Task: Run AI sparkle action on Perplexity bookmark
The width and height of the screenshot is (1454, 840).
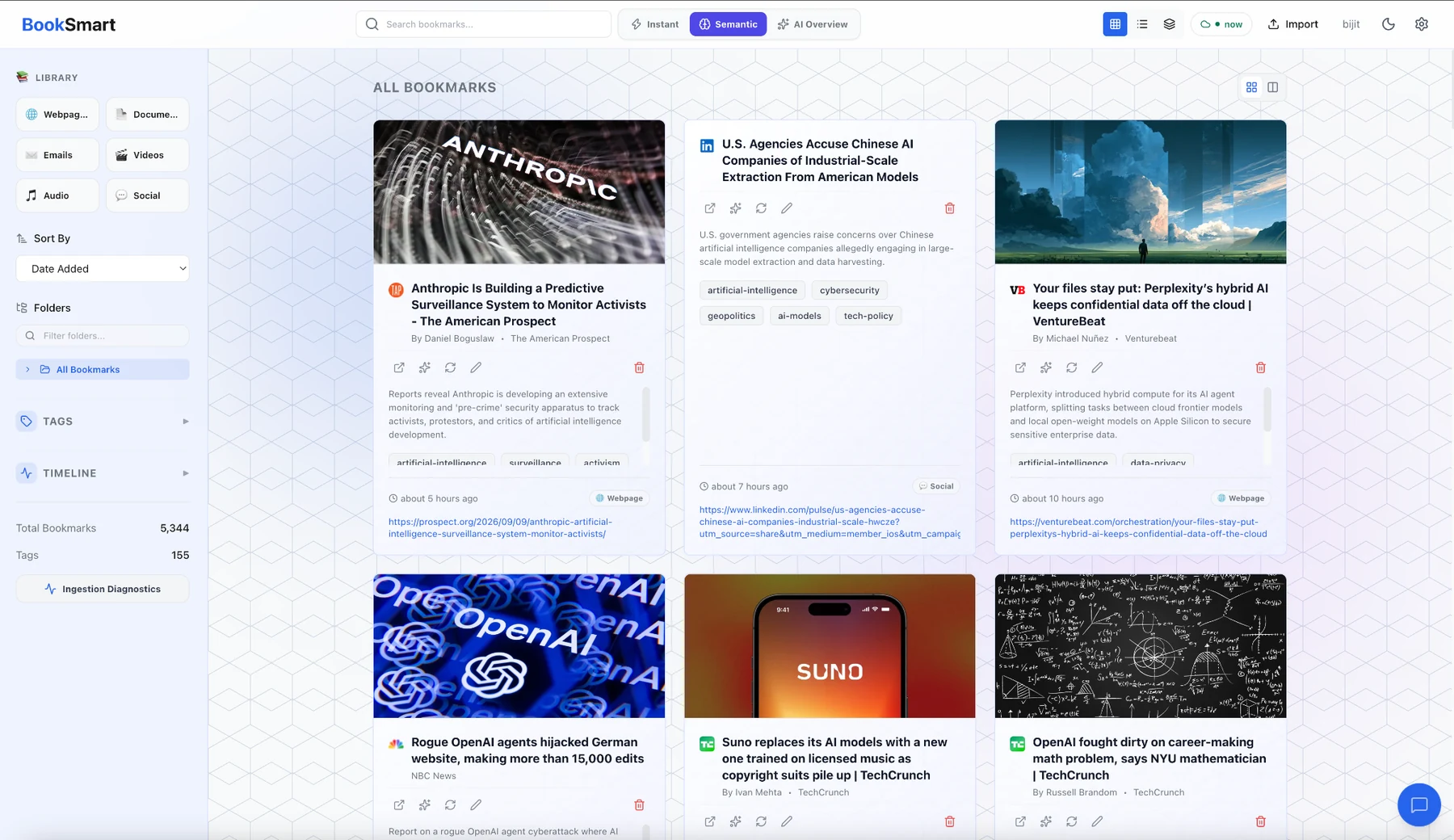Action: point(1046,367)
